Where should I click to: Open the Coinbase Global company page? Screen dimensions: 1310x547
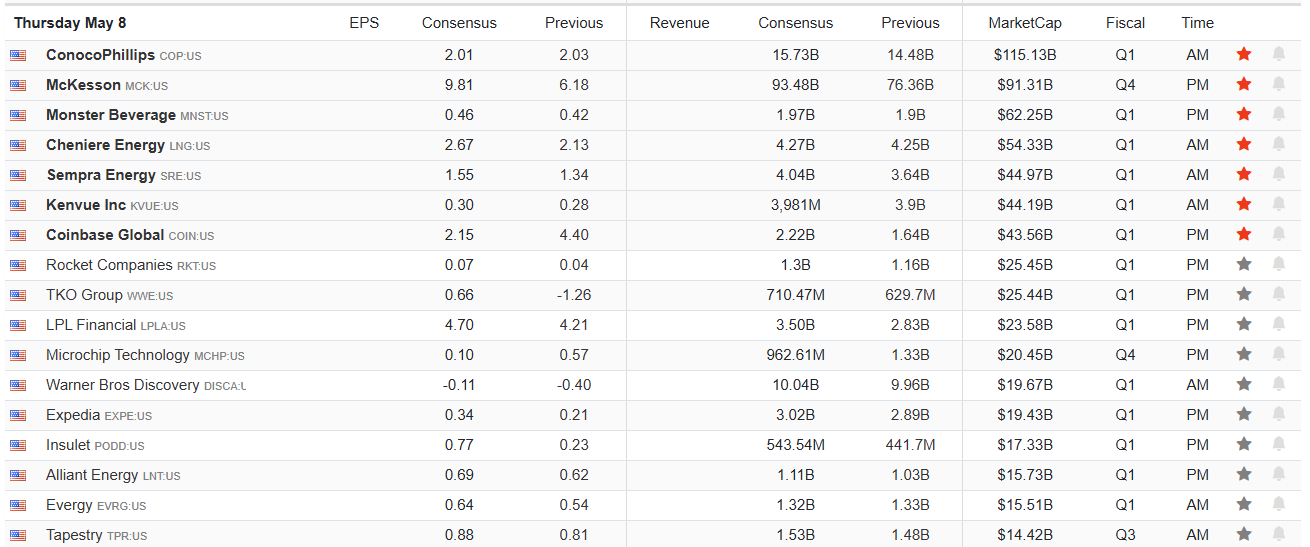coord(105,235)
